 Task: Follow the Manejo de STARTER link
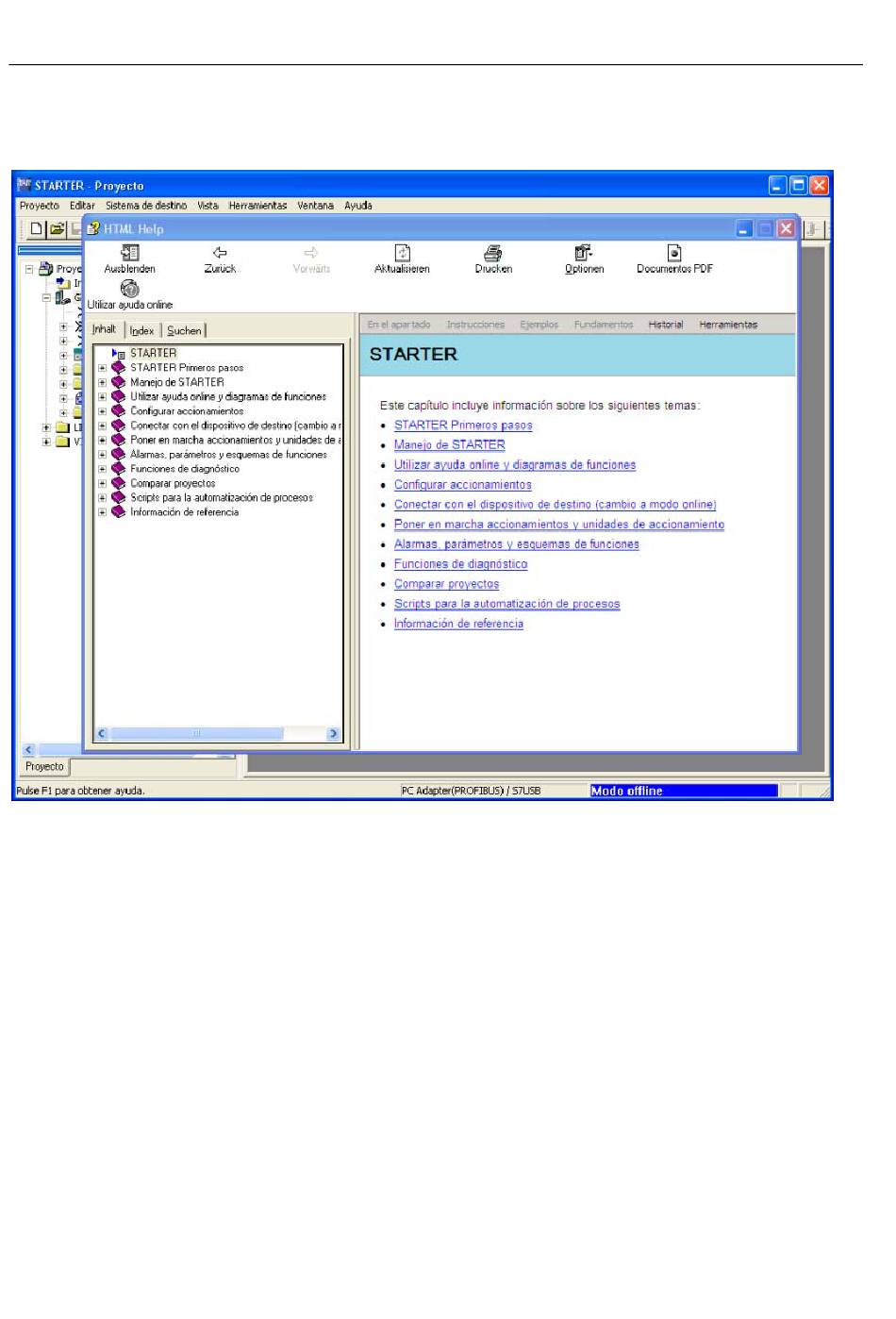(450, 445)
